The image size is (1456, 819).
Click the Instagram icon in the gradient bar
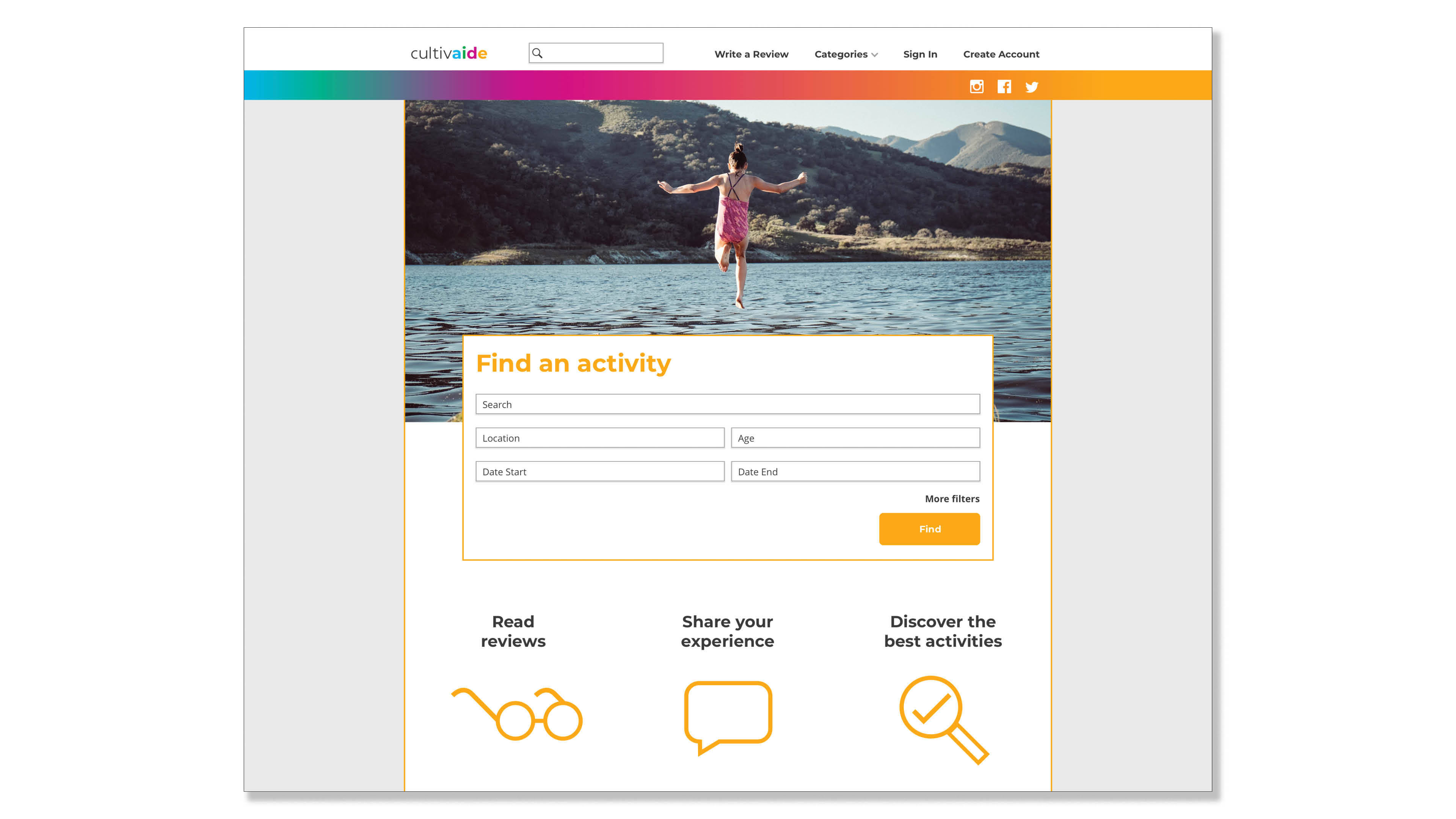coord(976,86)
